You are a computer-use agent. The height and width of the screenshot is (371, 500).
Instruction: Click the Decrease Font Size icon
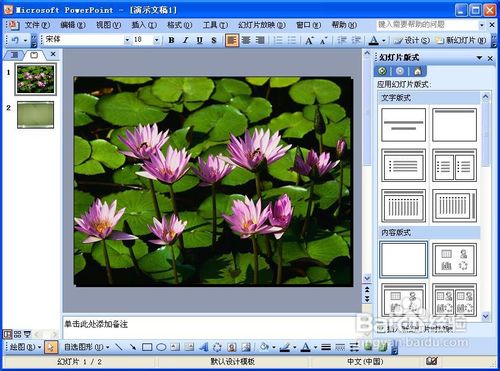(x=323, y=40)
